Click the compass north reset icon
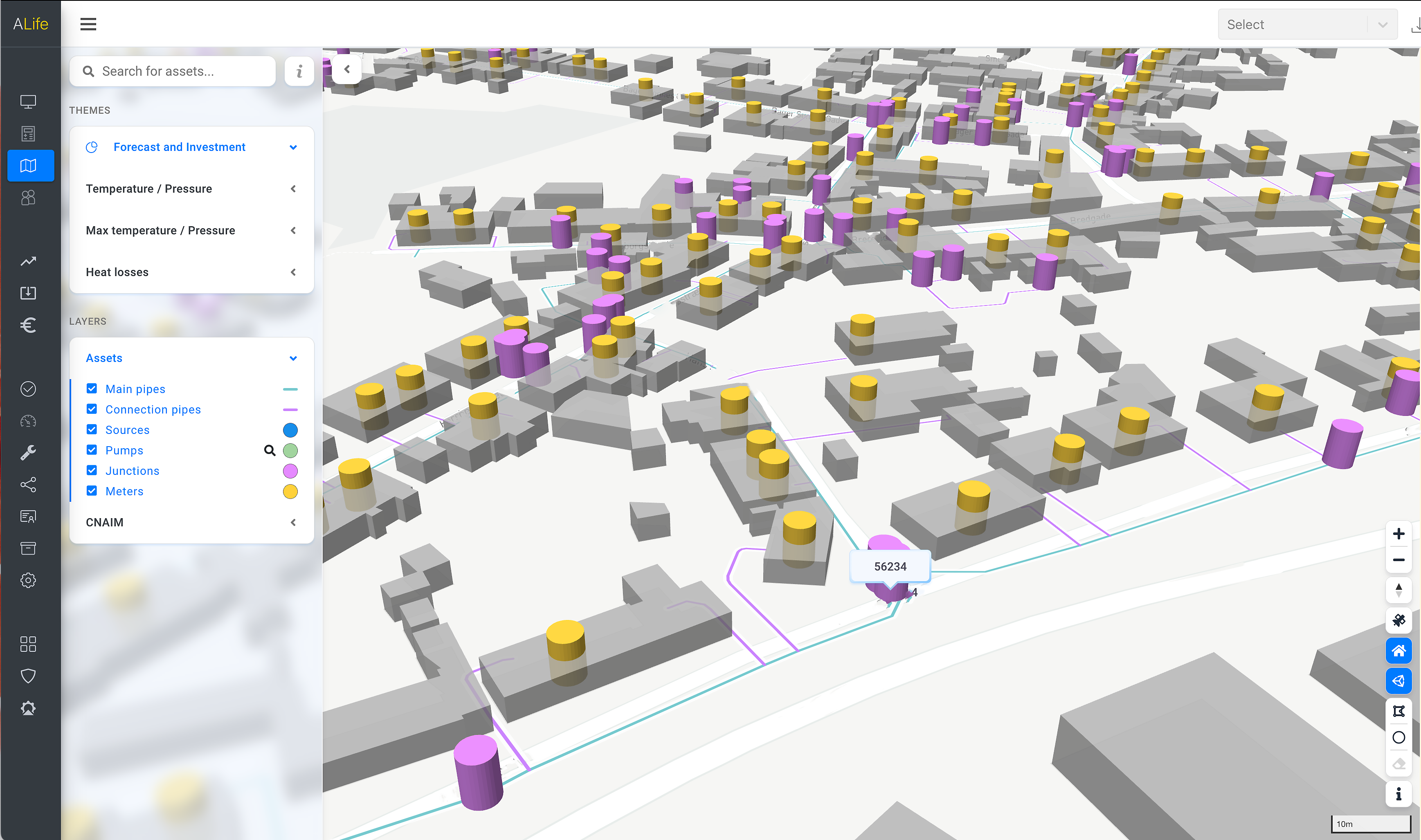The width and height of the screenshot is (1421, 840). tap(1398, 590)
